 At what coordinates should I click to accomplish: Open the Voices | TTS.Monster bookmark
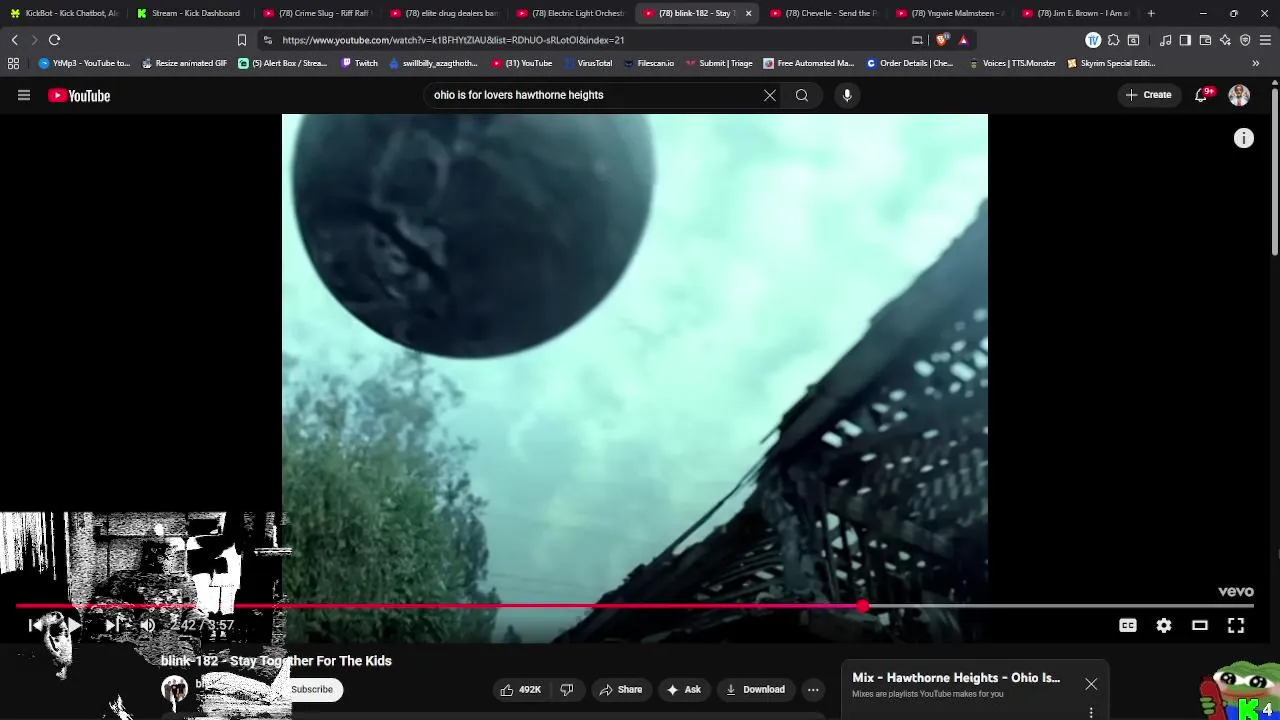pos(1012,63)
